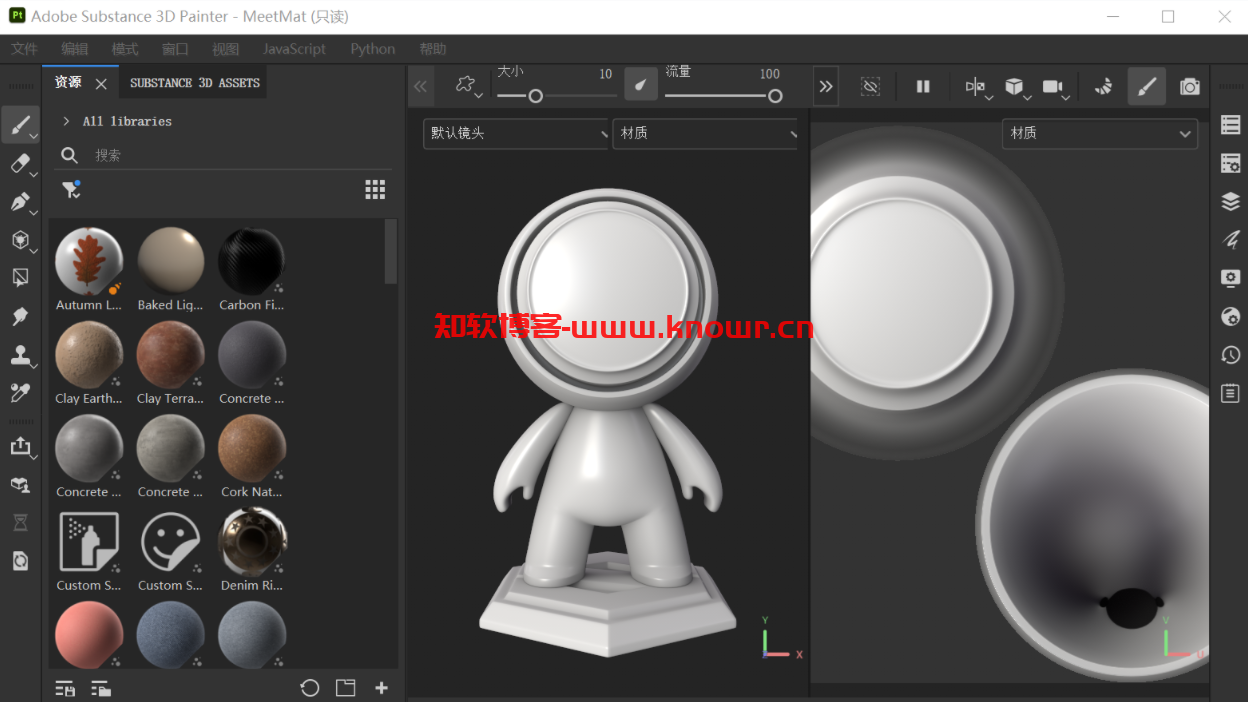1248x702 pixels.
Task: Toggle the painting mode brush button in top toolbar
Action: point(1146,87)
